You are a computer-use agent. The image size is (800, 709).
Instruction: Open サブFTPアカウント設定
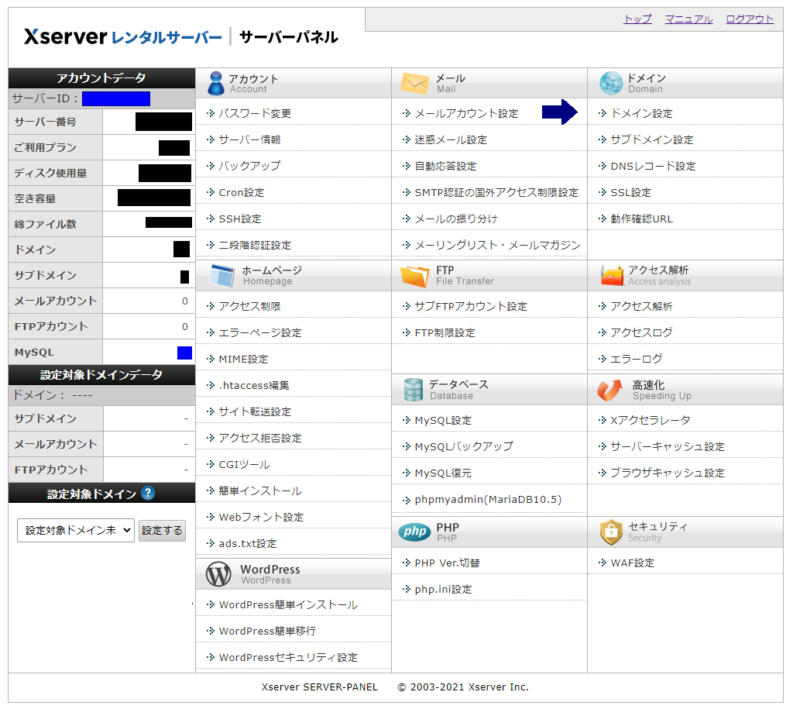coord(470,306)
